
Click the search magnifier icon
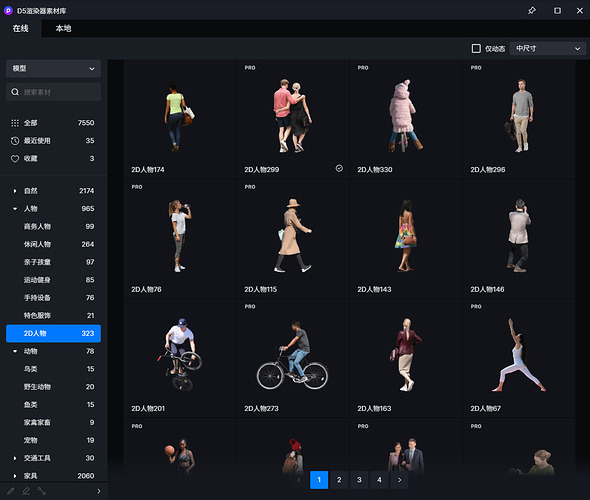click(x=15, y=92)
